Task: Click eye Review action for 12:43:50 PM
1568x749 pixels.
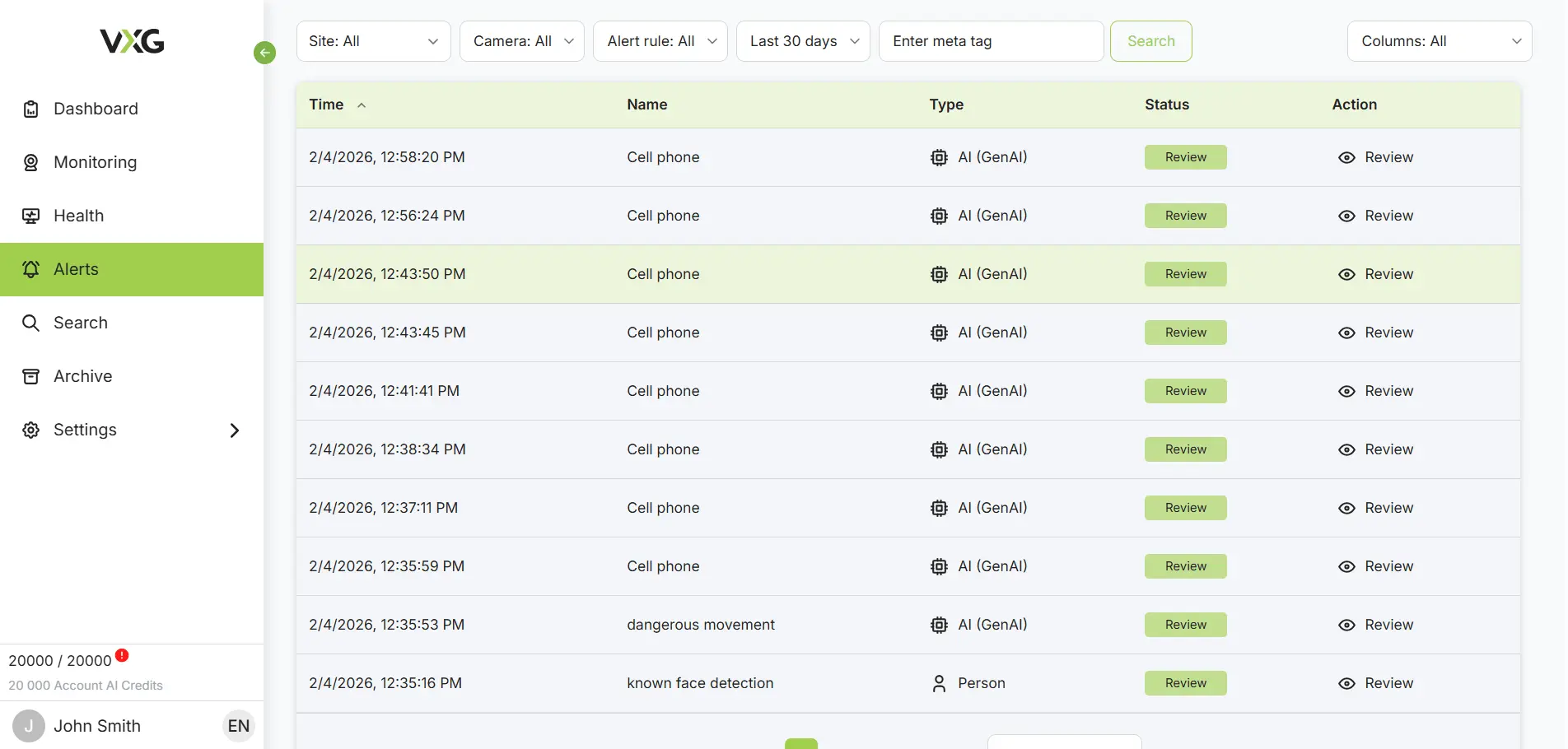Action: [x=1375, y=274]
